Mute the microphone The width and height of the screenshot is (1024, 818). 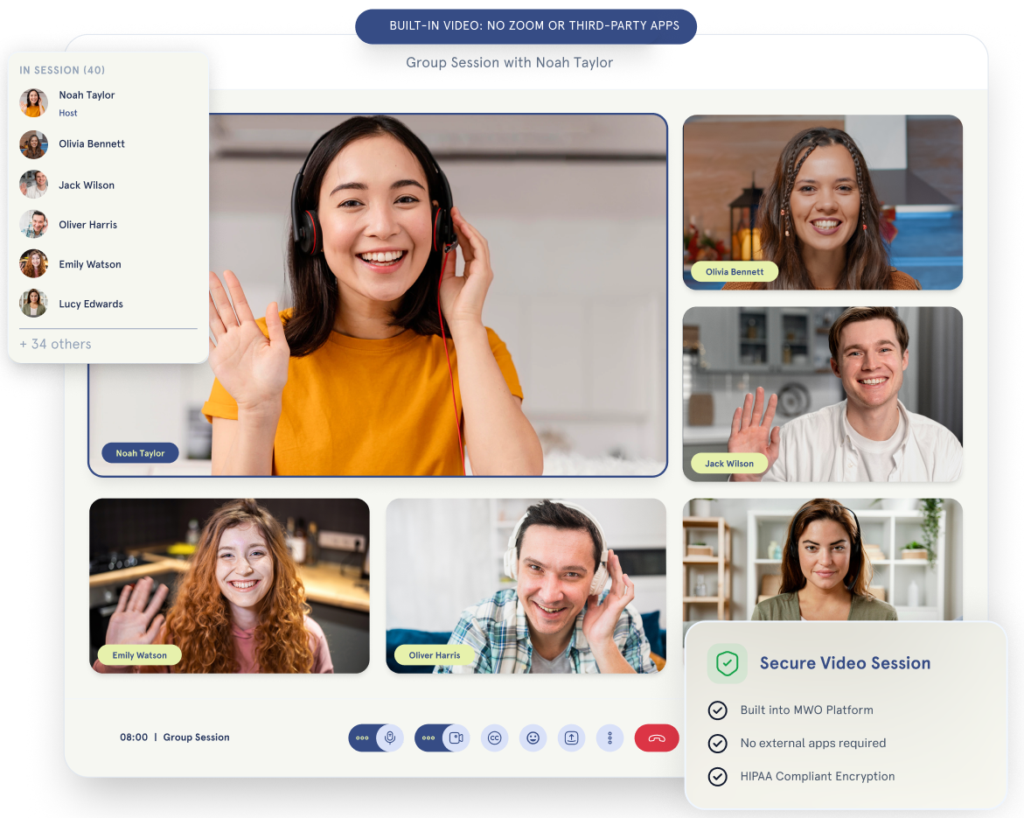click(390, 738)
